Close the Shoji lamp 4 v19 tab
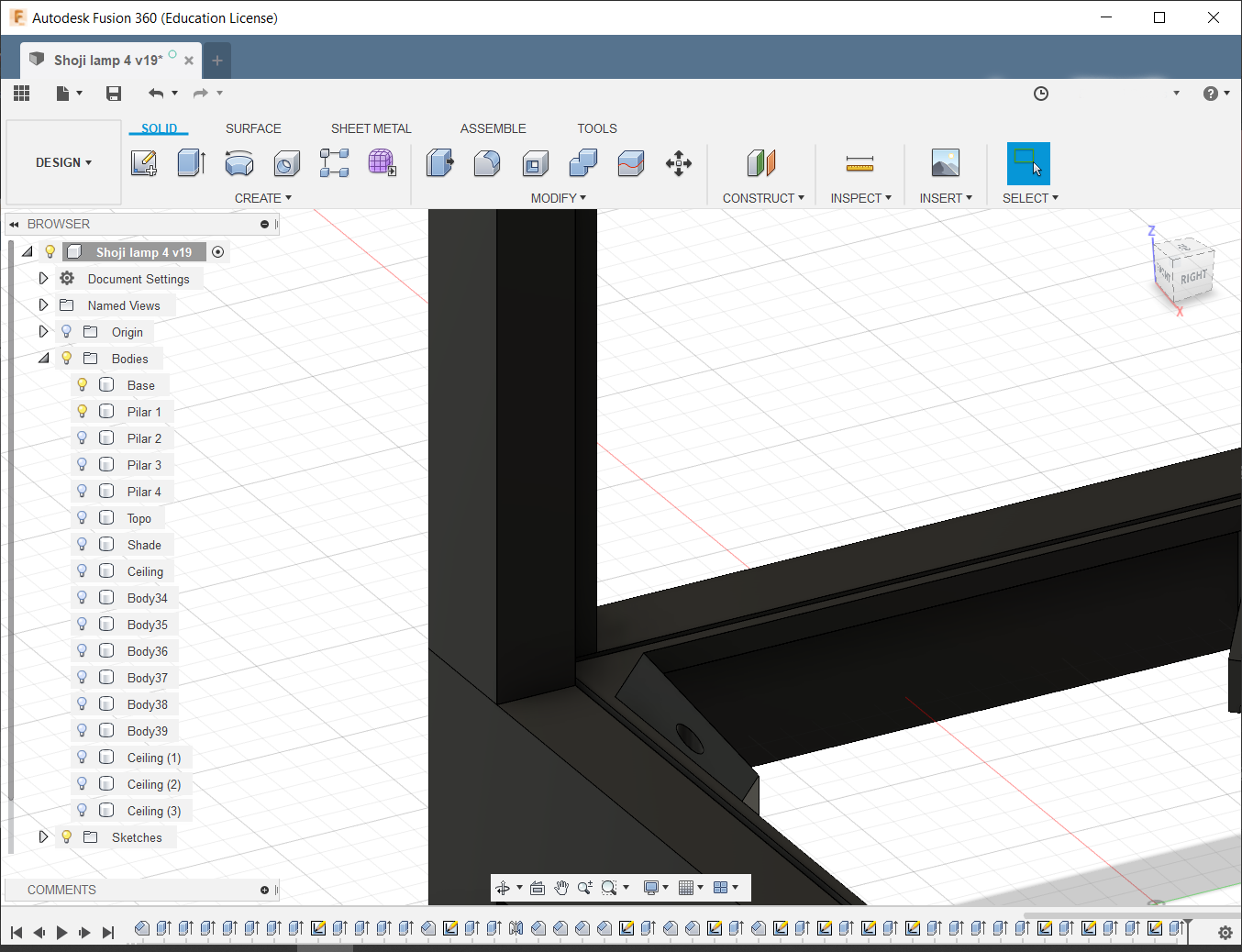This screenshot has height=952, width=1242. coord(189,61)
